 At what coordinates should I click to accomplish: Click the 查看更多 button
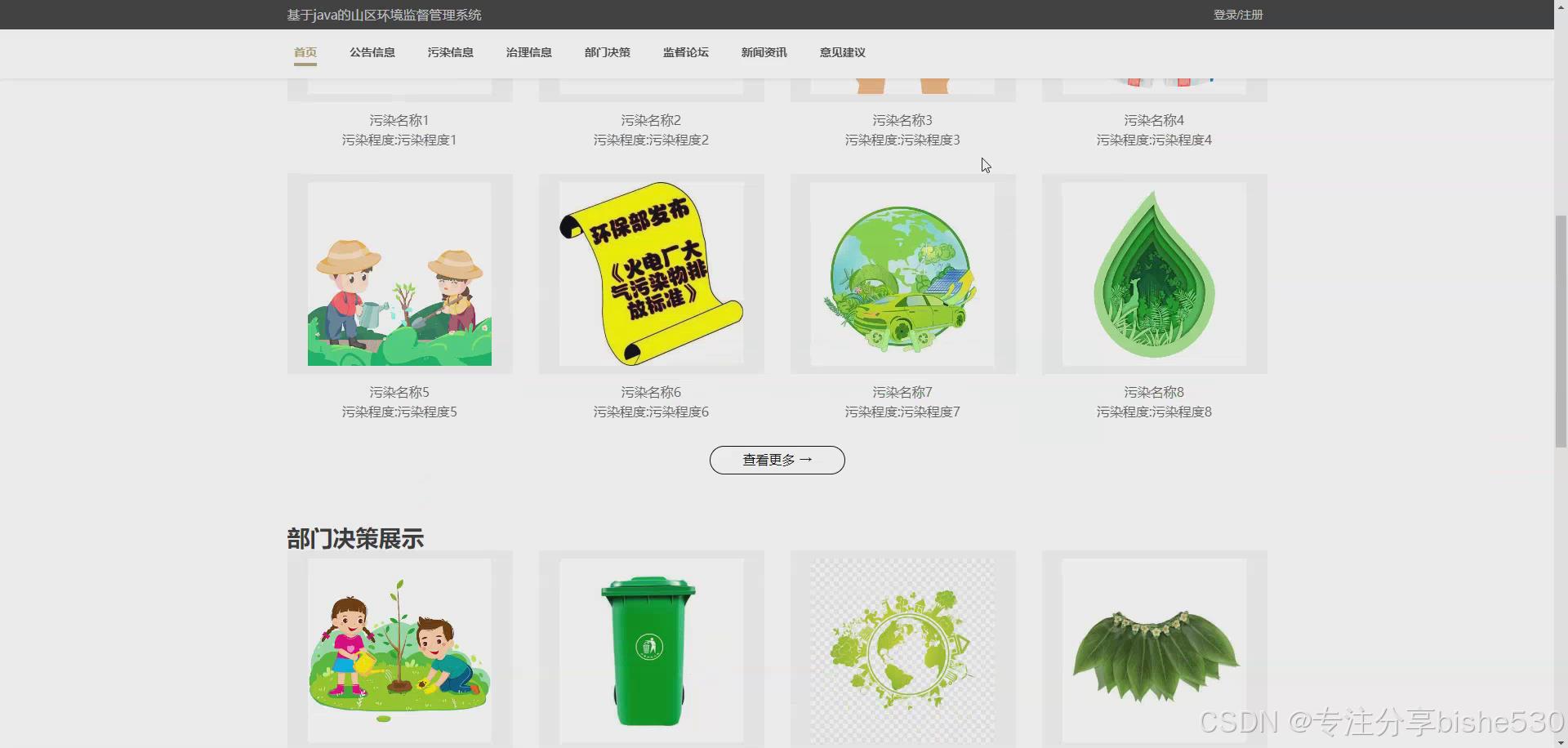pyautogui.click(x=777, y=460)
